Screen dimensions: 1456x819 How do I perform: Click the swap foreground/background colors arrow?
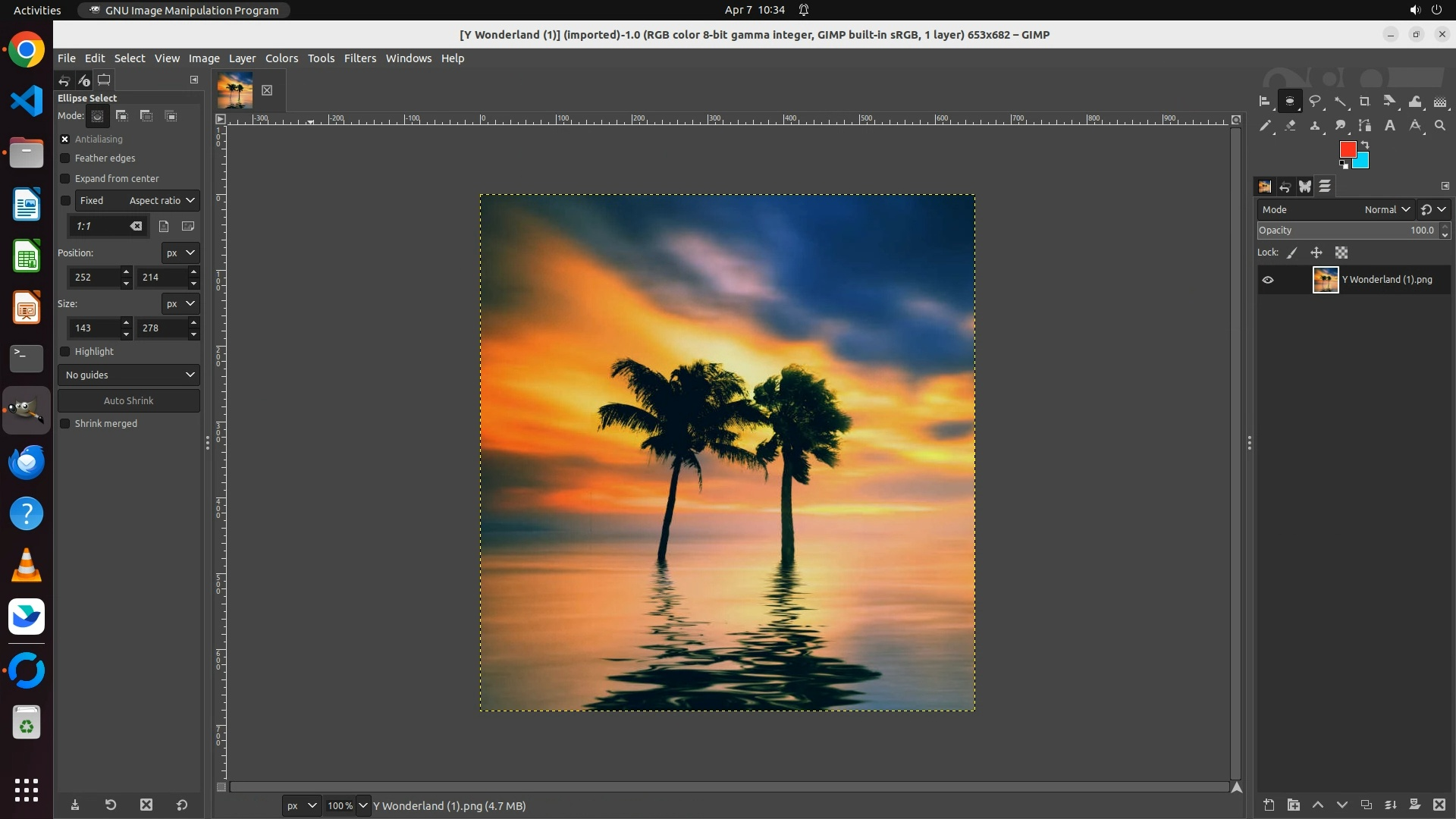click(1365, 144)
